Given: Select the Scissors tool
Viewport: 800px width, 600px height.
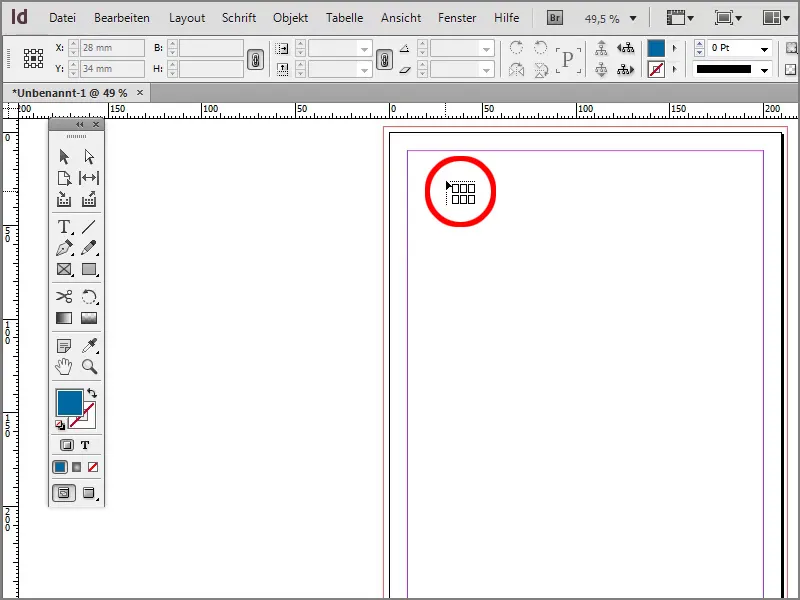Looking at the screenshot, I should tap(64, 296).
